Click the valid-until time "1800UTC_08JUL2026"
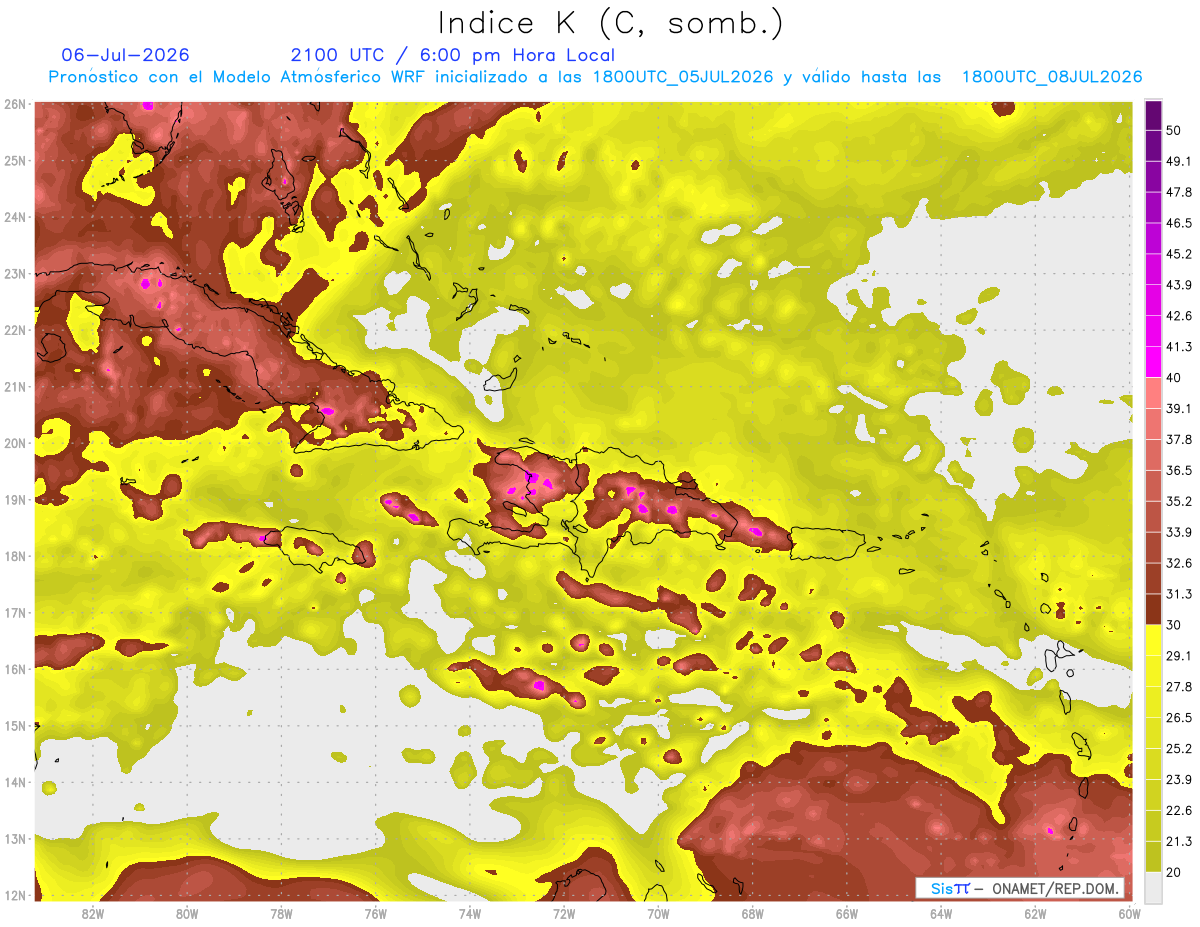This screenshot has height=927, width=1200. point(1052,77)
